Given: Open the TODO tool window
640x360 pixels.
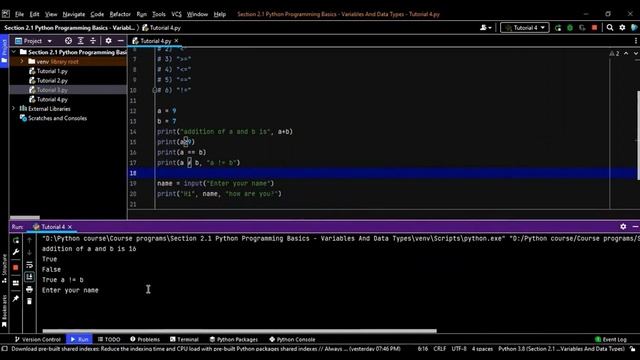Looking at the screenshot, I should (x=109, y=339).
